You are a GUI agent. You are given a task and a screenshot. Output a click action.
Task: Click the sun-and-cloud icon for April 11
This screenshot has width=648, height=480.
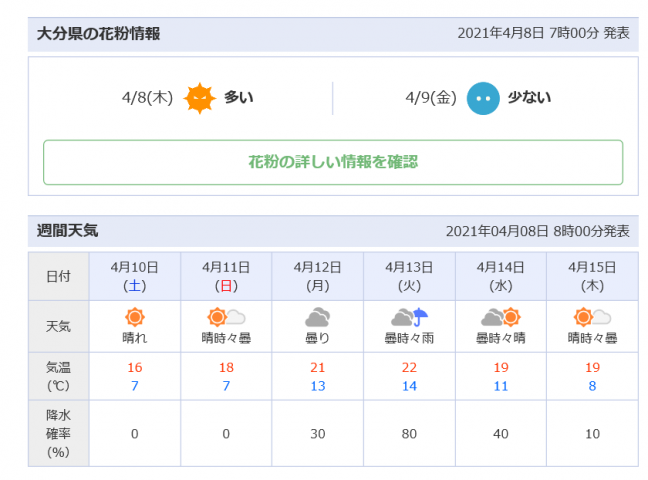coord(225,318)
